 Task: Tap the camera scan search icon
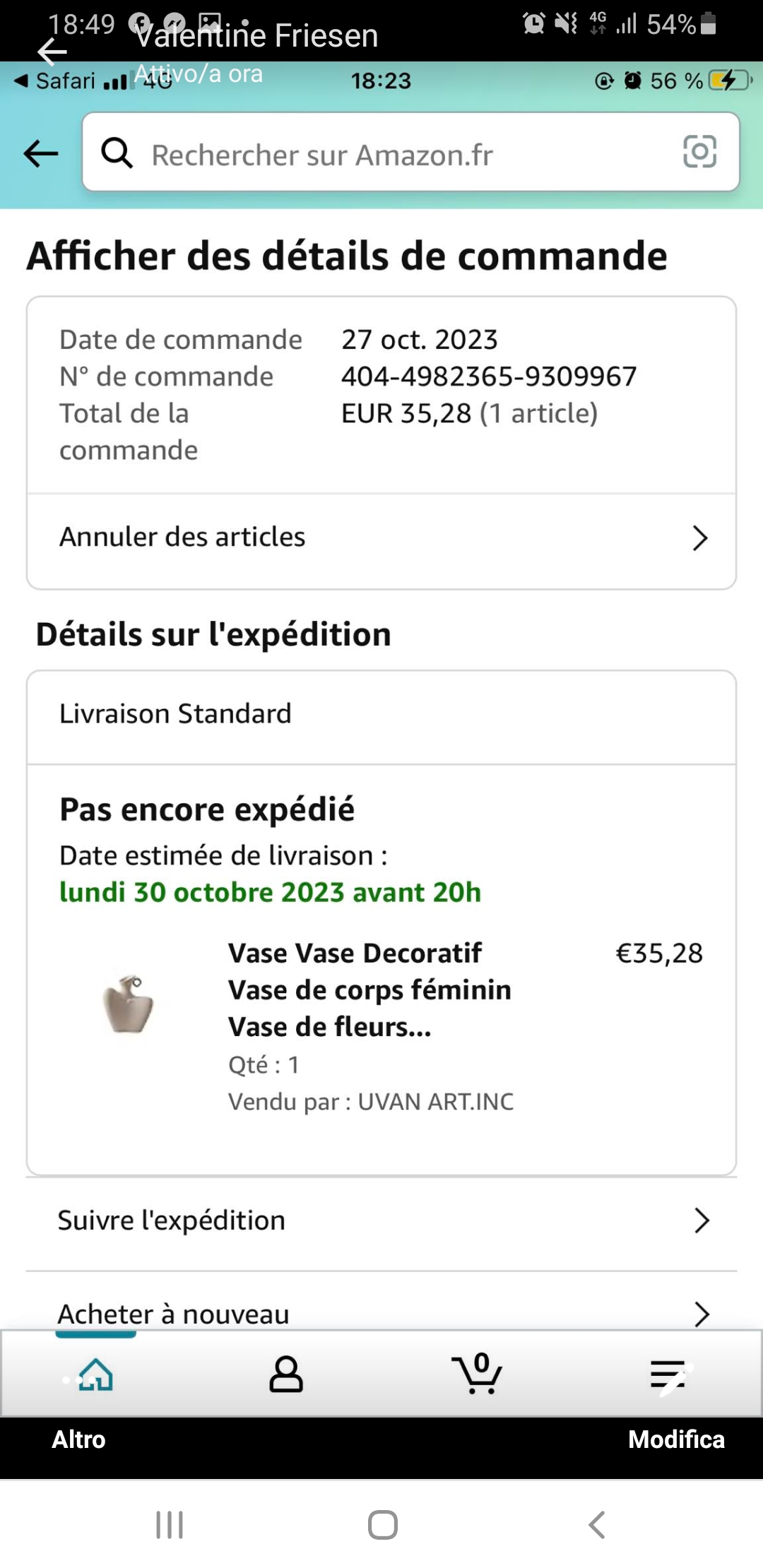pos(699,152)
